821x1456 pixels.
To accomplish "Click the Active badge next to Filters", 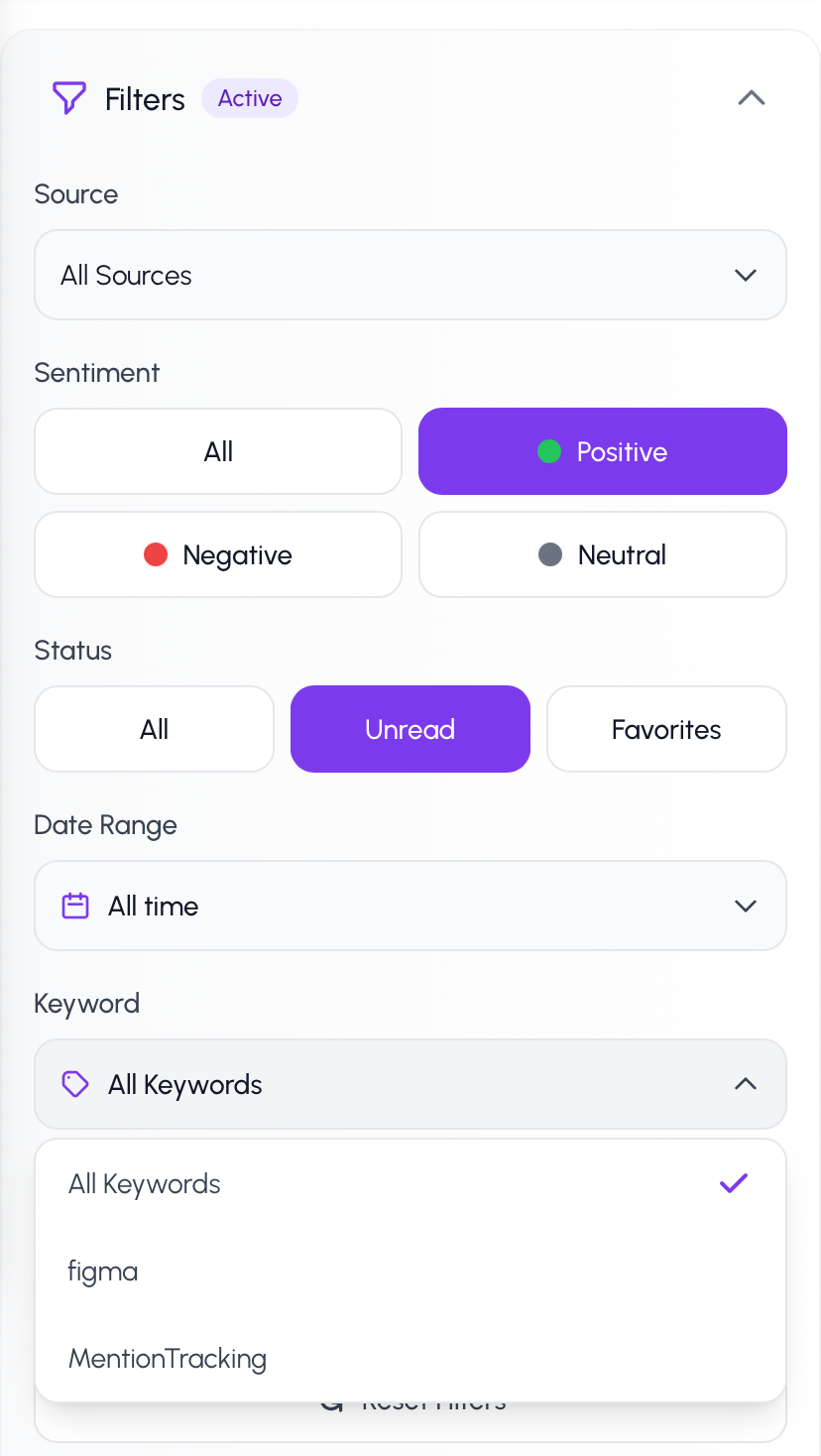I will (x=249, y=98).
